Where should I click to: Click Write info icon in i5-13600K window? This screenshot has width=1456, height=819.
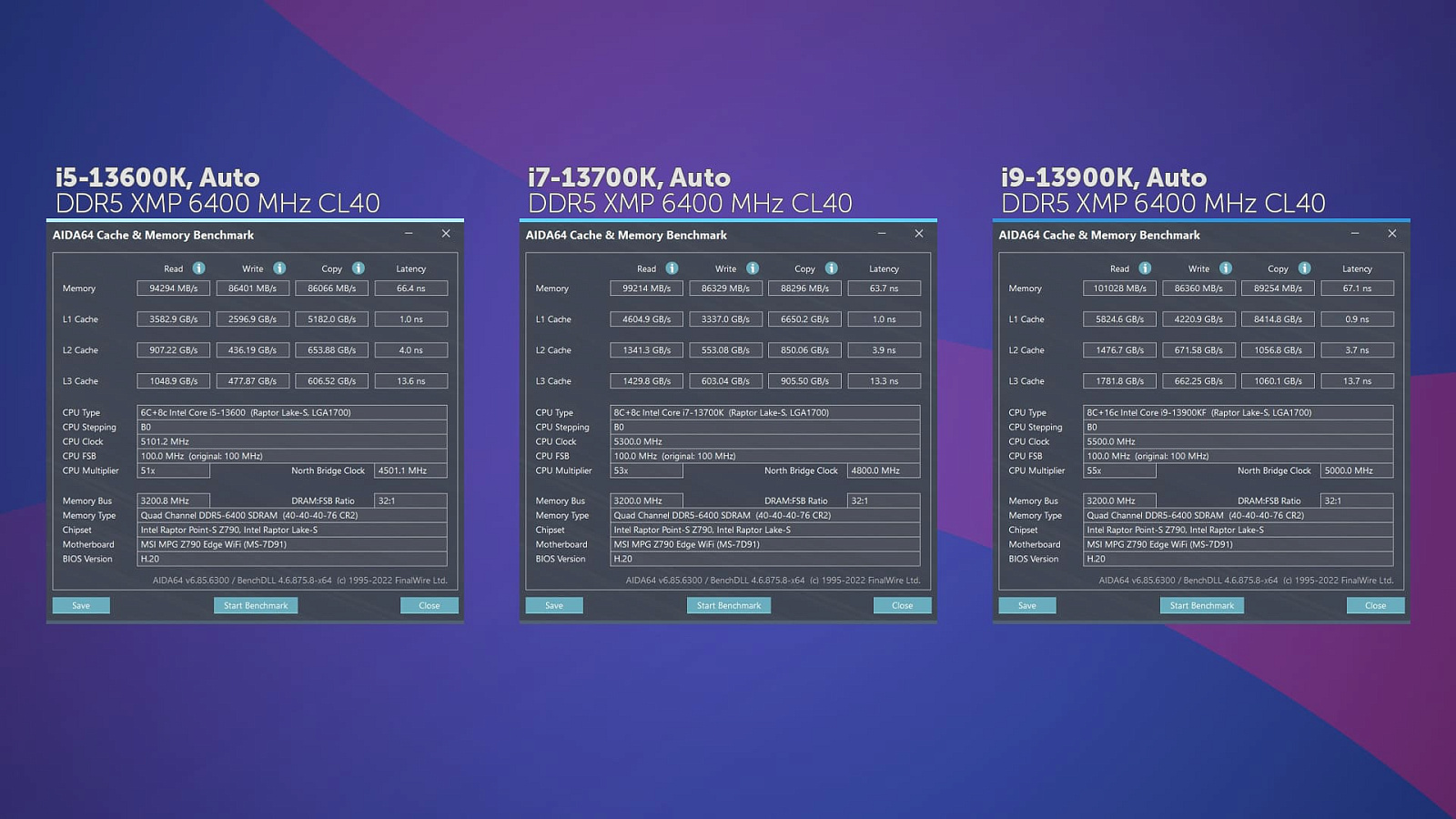point(279,268)
